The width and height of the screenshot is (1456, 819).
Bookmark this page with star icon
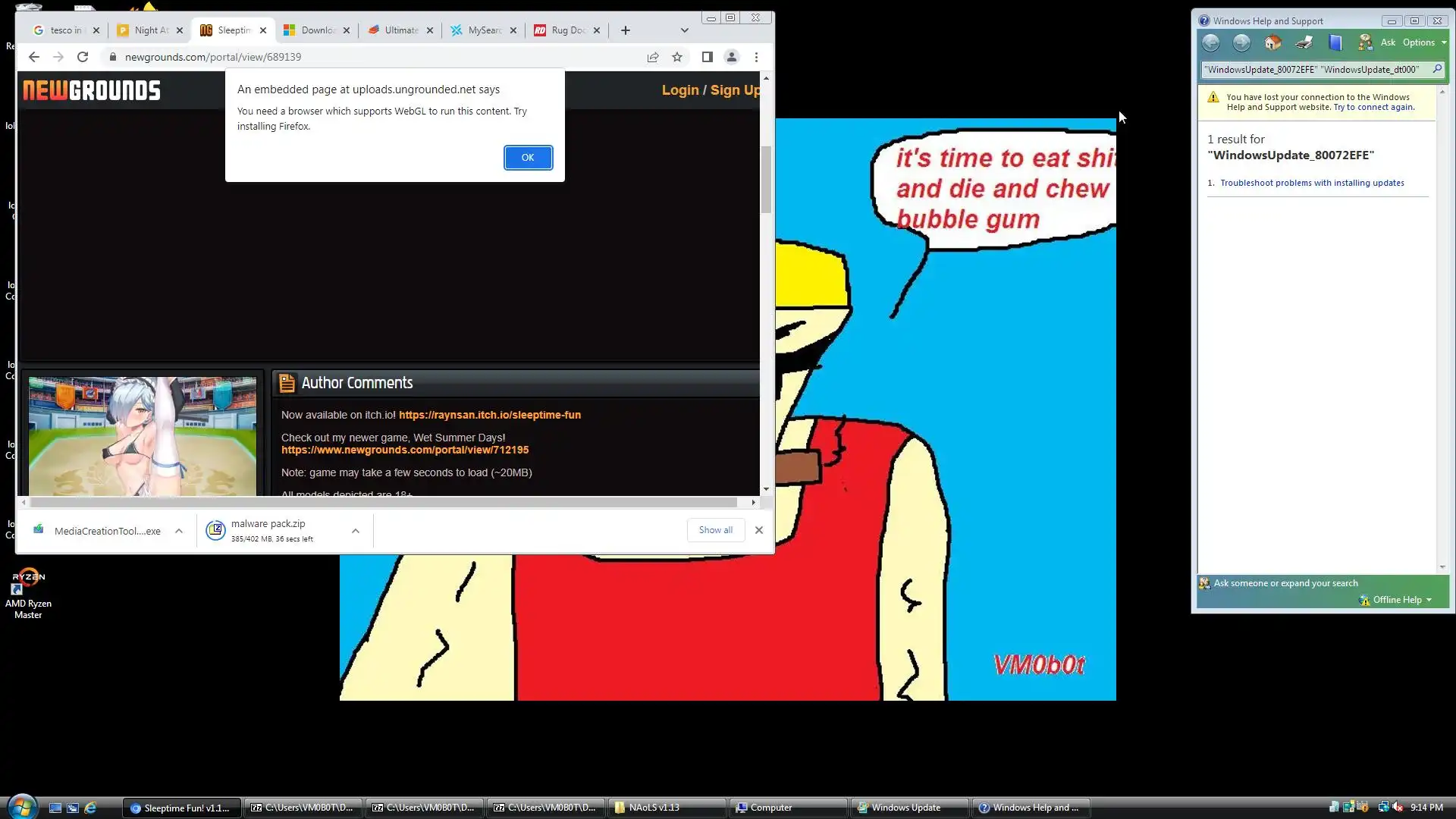(677, 57)
